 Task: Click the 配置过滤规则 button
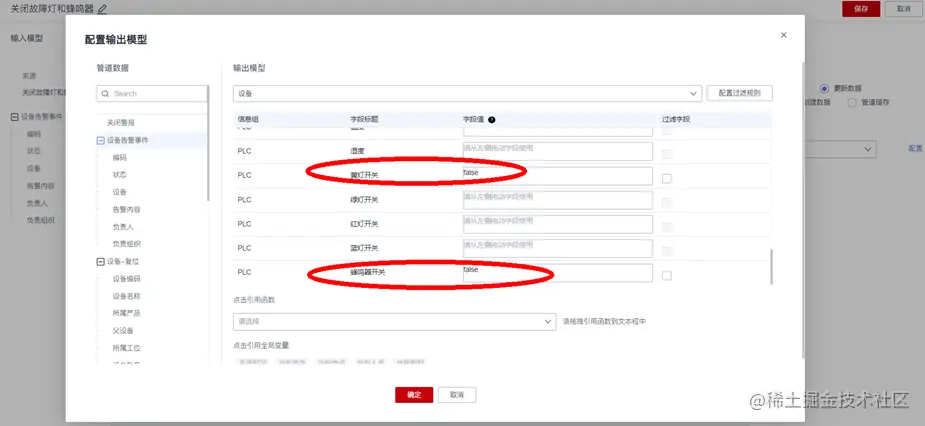[x=739, y=93]
